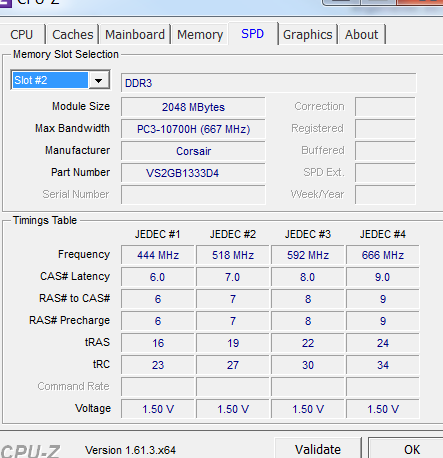Click the Validate button

(318, 449)
